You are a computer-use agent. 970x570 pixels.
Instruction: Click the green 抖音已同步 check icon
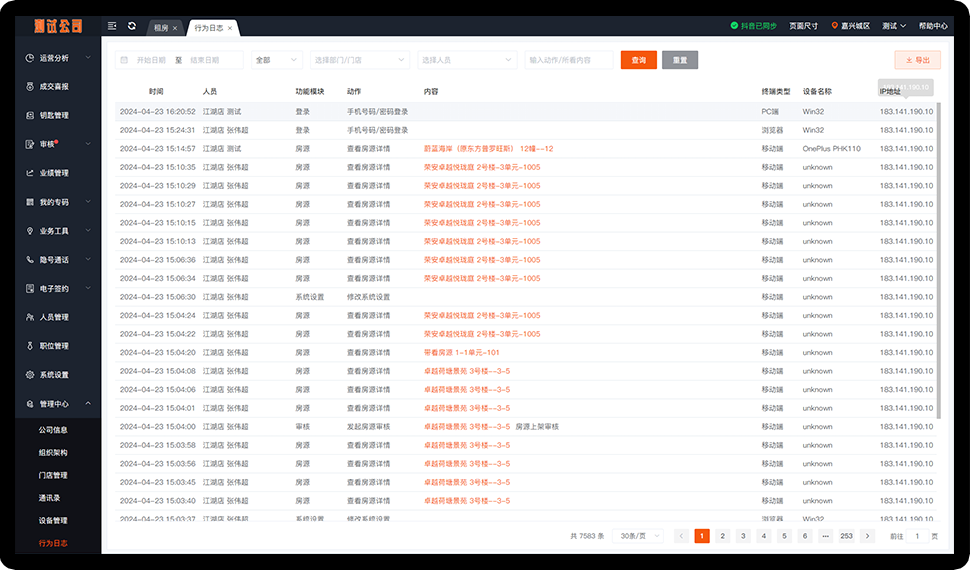tap(734, 26)
